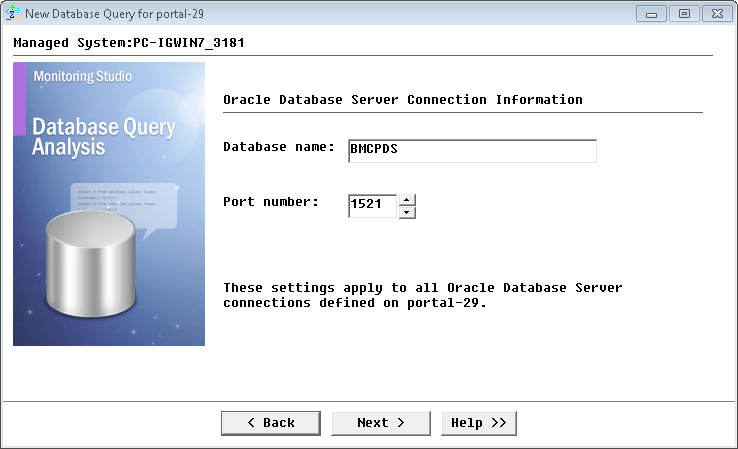Increase port number with up arrow
738x449 pixels.
tap(407, 200)
